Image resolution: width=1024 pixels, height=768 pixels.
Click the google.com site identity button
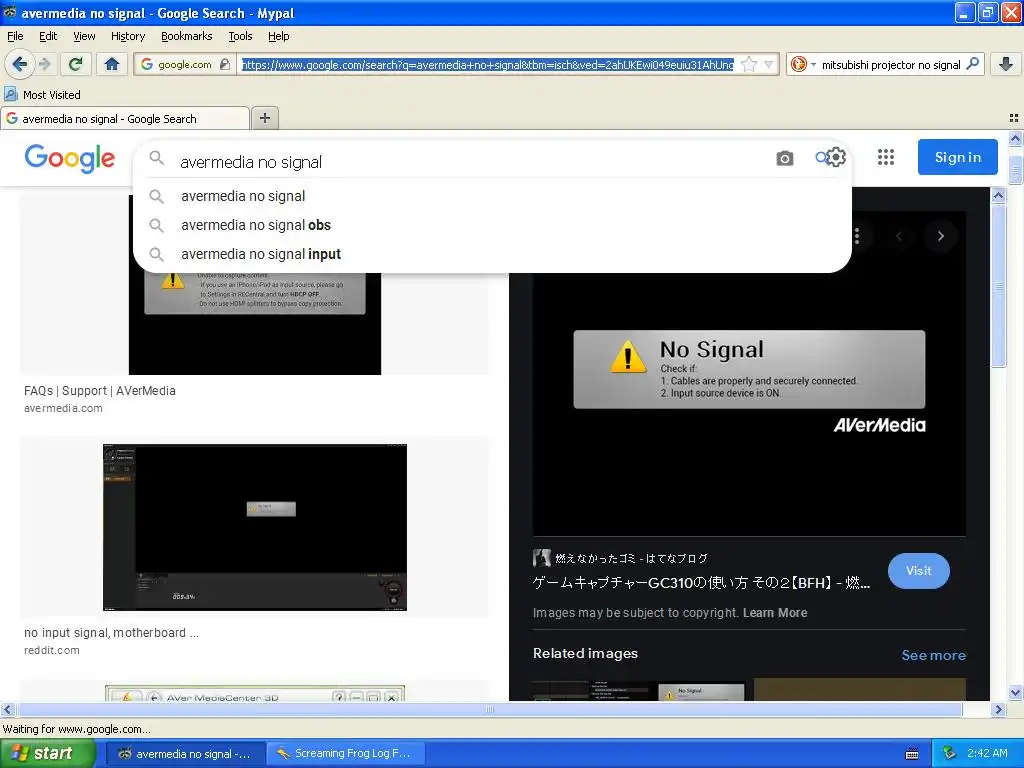point(184,64)
